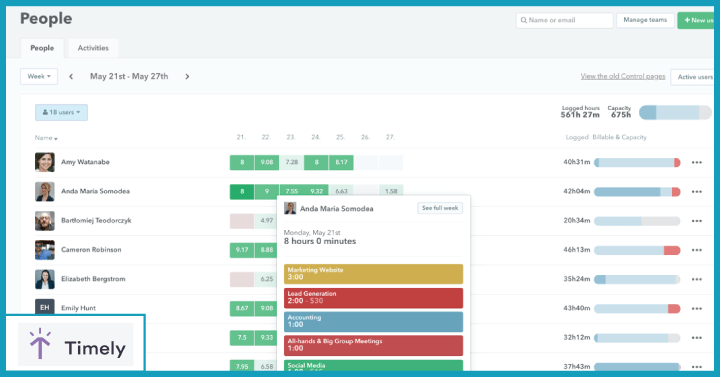This screenshot has height=377, width=720.
Task: Focus the Name or email search field
Action: point(565,20)
